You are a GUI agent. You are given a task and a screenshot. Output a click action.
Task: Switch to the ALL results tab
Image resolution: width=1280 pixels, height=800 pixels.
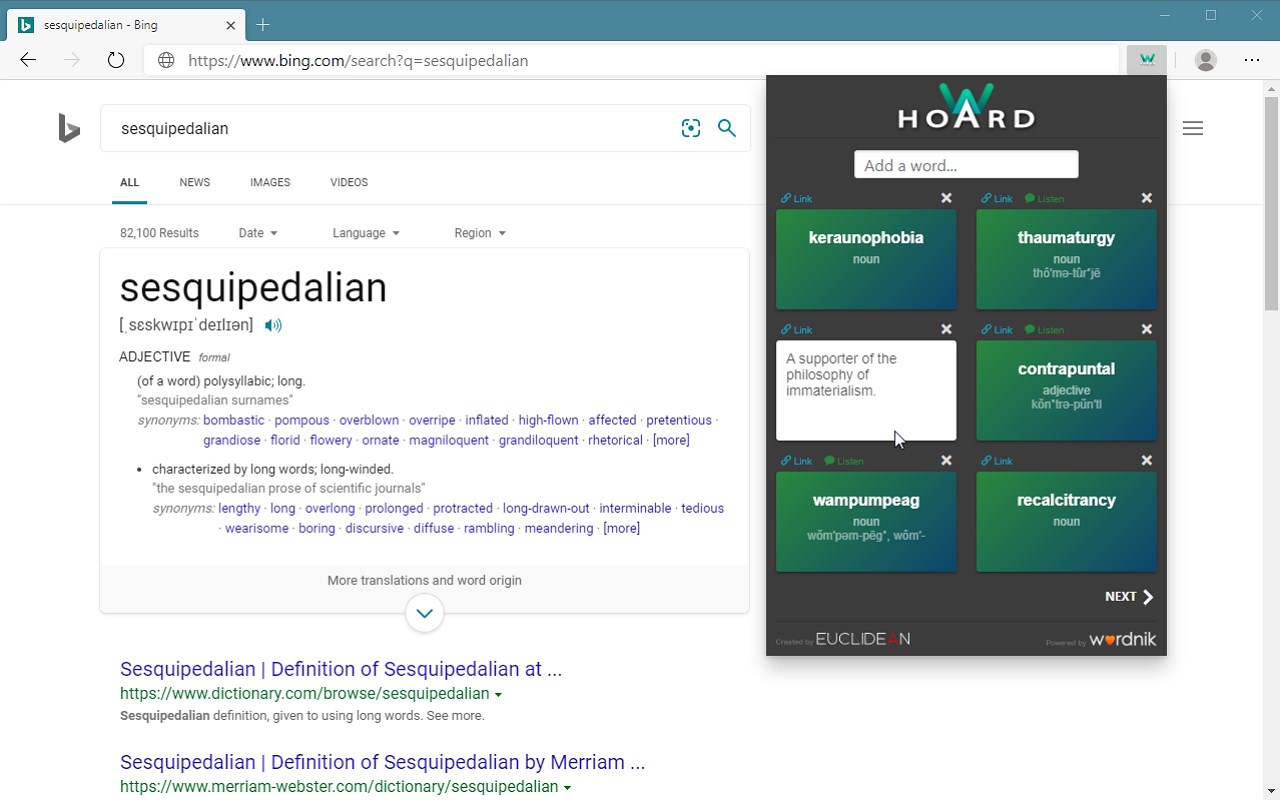click(130, 183)
